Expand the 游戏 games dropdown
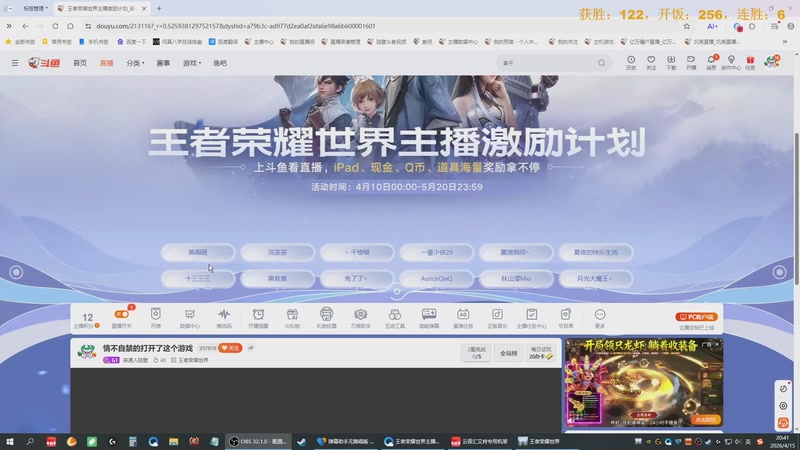Image resolution: width=800 pixels, height=450 pixels. pos(192,63)
